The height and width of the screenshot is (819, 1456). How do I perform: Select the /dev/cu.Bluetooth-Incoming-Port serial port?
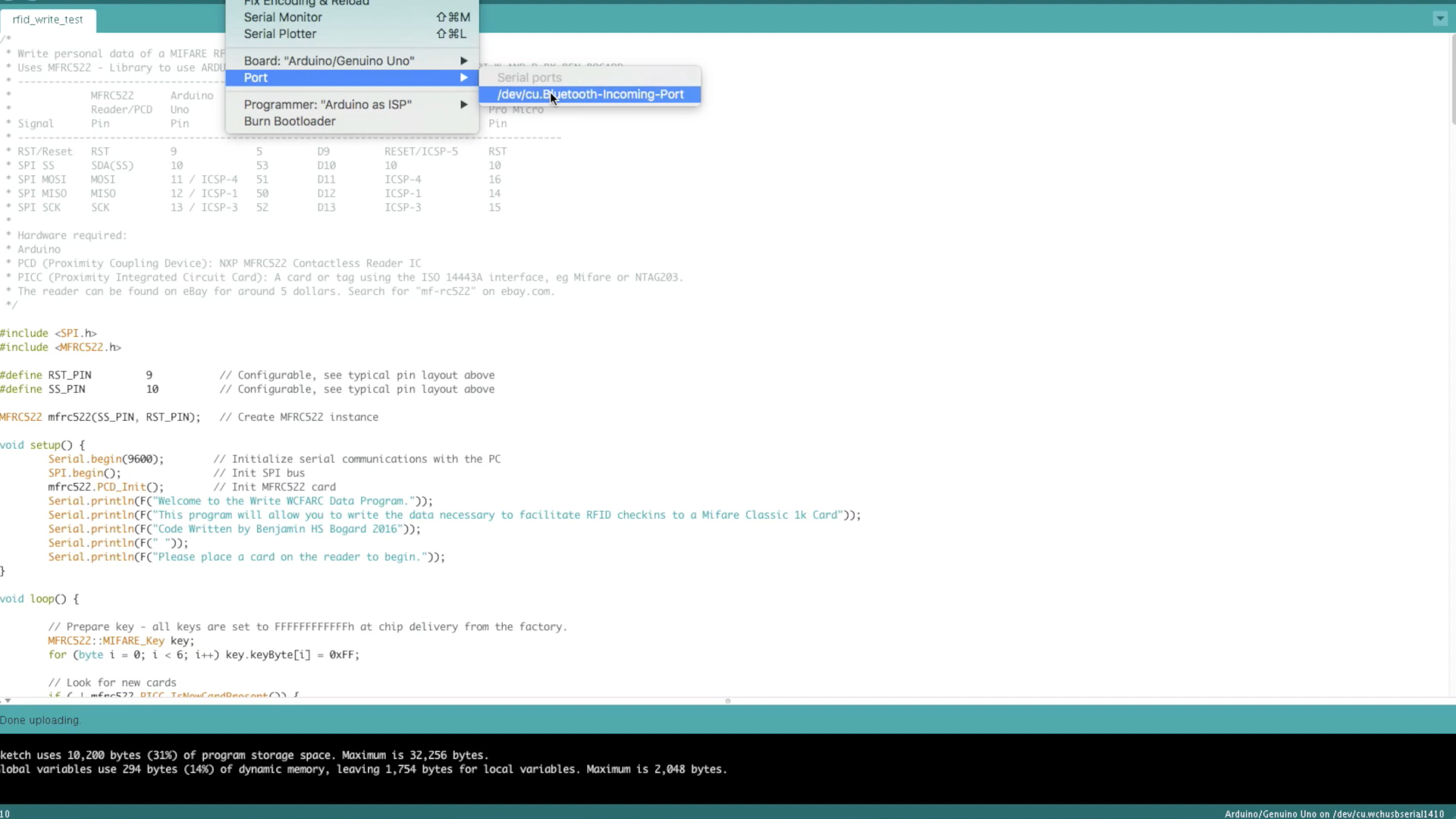[590, 94]
